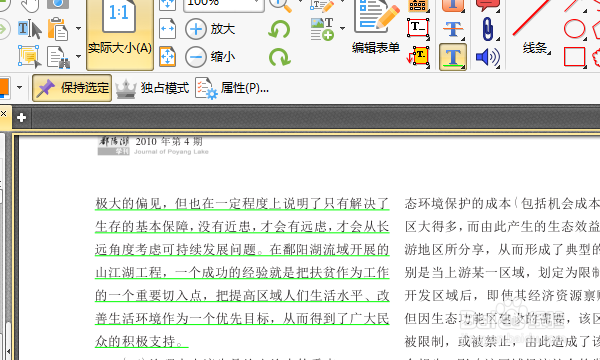Click right column line starting 态环境保护的成本
Screen dimensions: 600x360
[x=502, y=203]
